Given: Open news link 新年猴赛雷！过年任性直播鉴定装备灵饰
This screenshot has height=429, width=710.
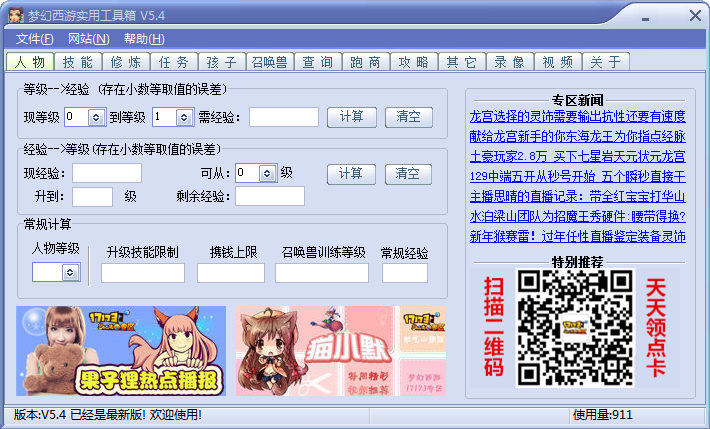Looking at the screenshot, I should 577,236.
